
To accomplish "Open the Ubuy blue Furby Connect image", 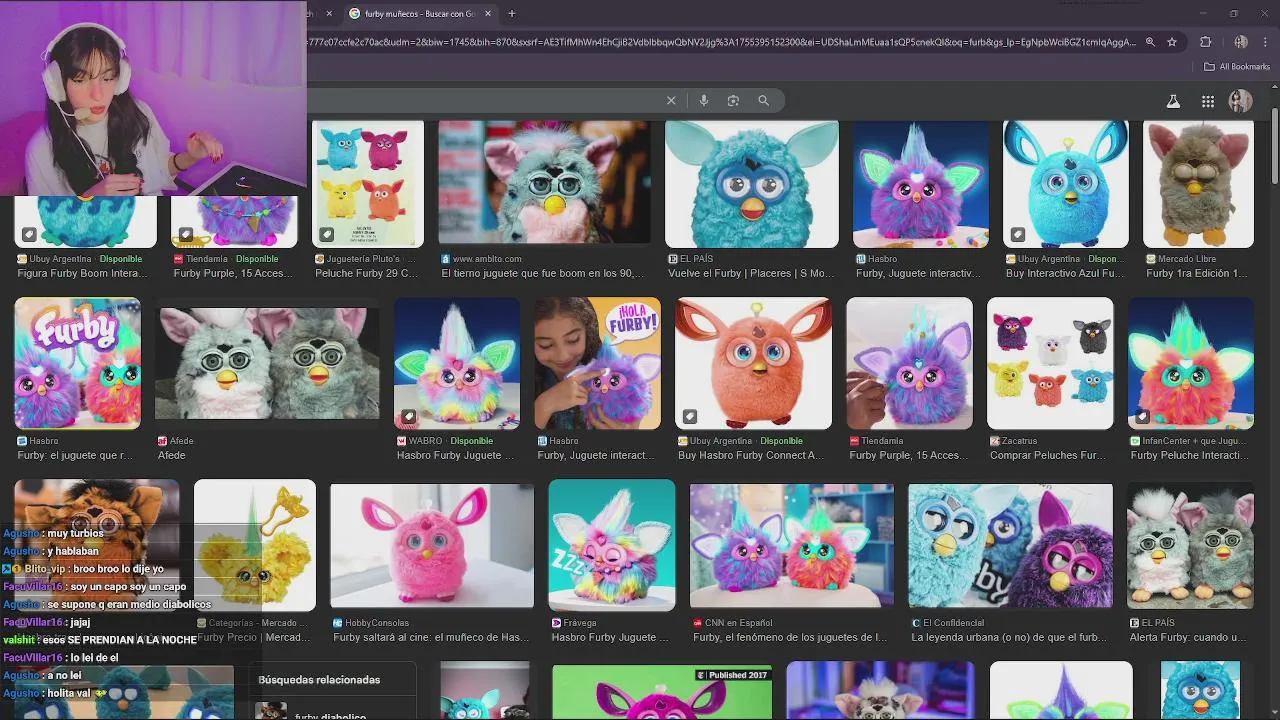I will tap(1066, 184).
